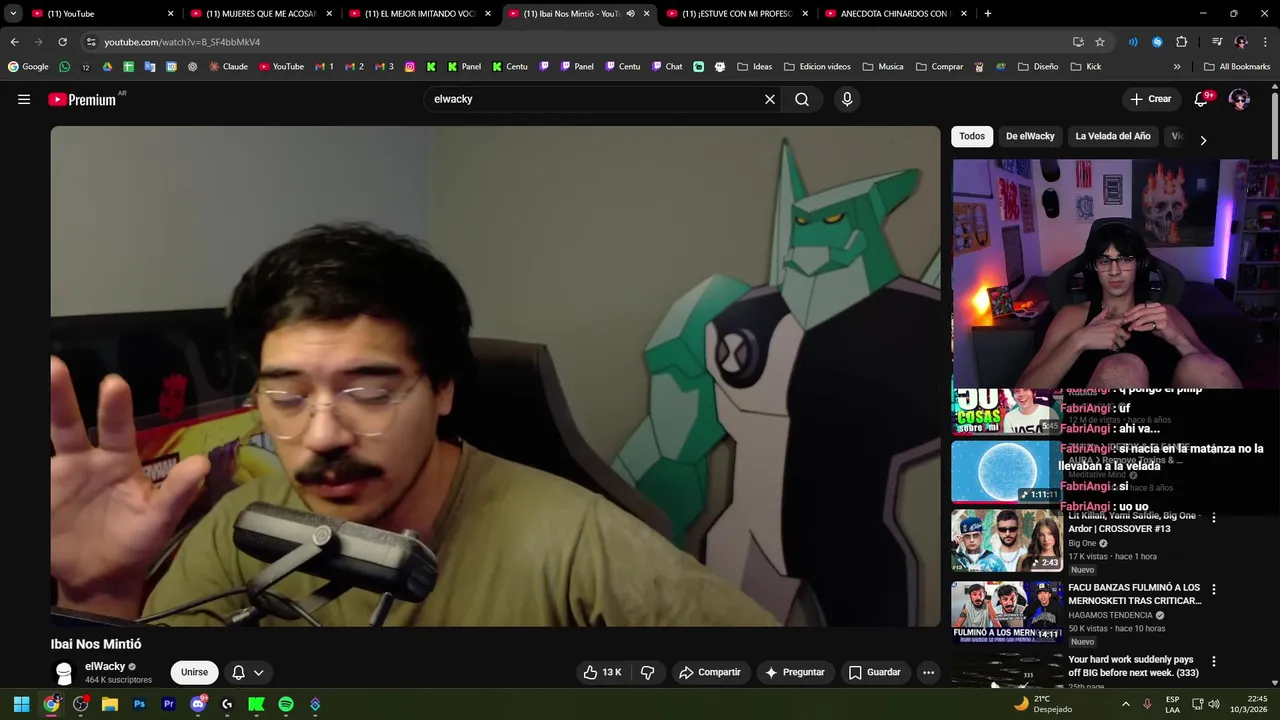Go to YouTube Premium home logo
The image size is (1280, 720).
click(82, 99)
